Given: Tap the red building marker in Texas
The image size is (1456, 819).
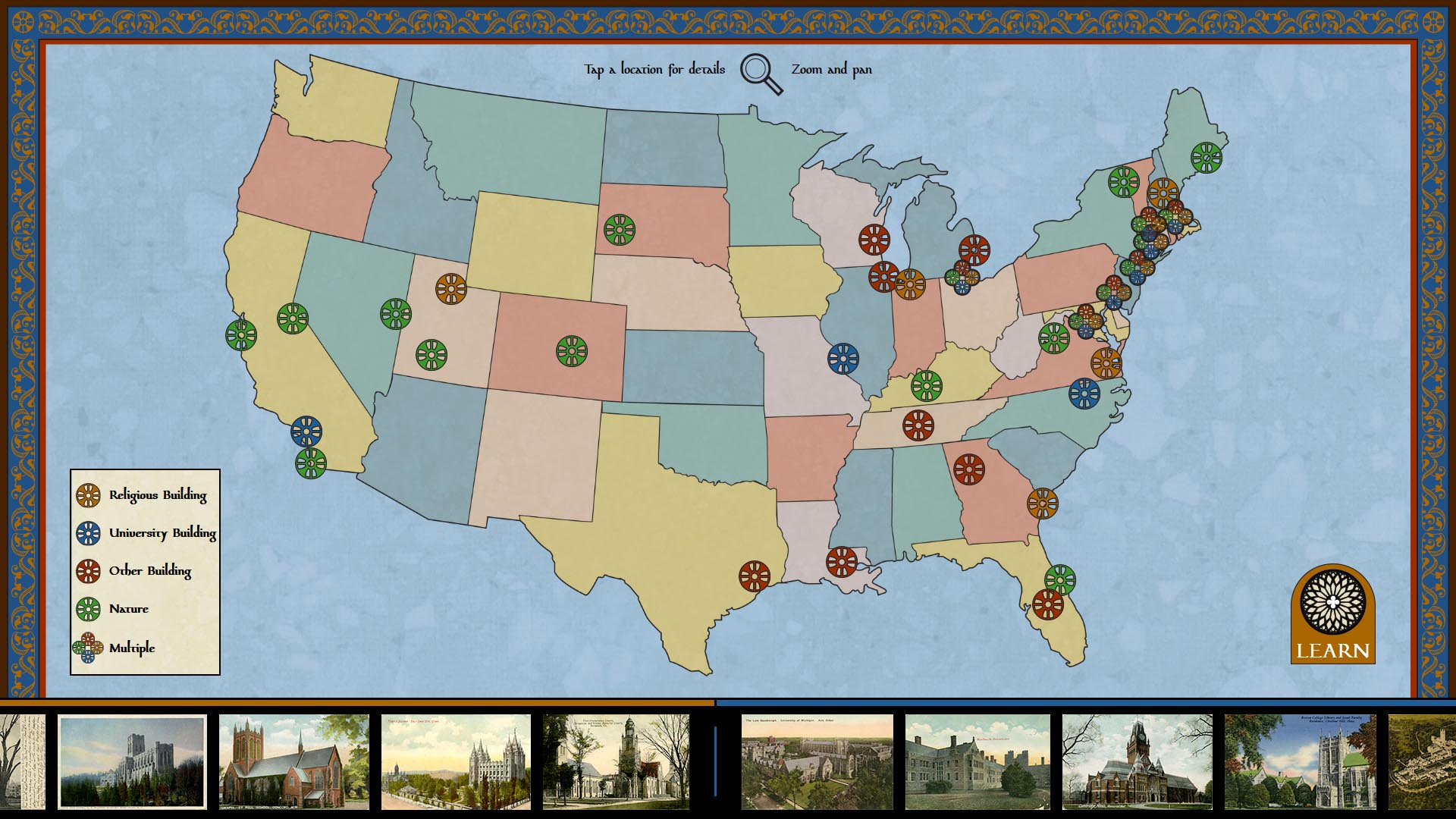Looking at the screenshot, I should [755, 576].
